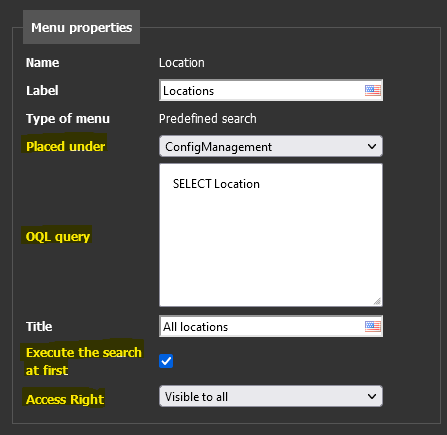Click the Placed under highlighted label
The height and width of the screenshot is (435, 447).
(65, 146)
